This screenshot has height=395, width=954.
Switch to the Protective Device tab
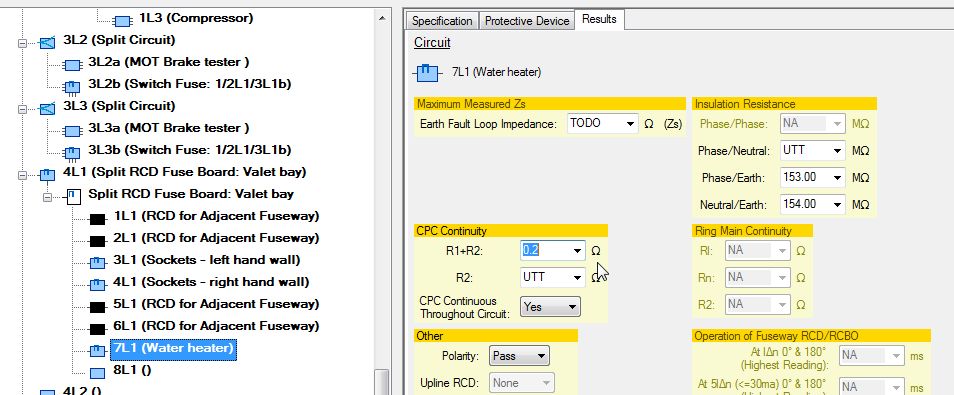527,21
